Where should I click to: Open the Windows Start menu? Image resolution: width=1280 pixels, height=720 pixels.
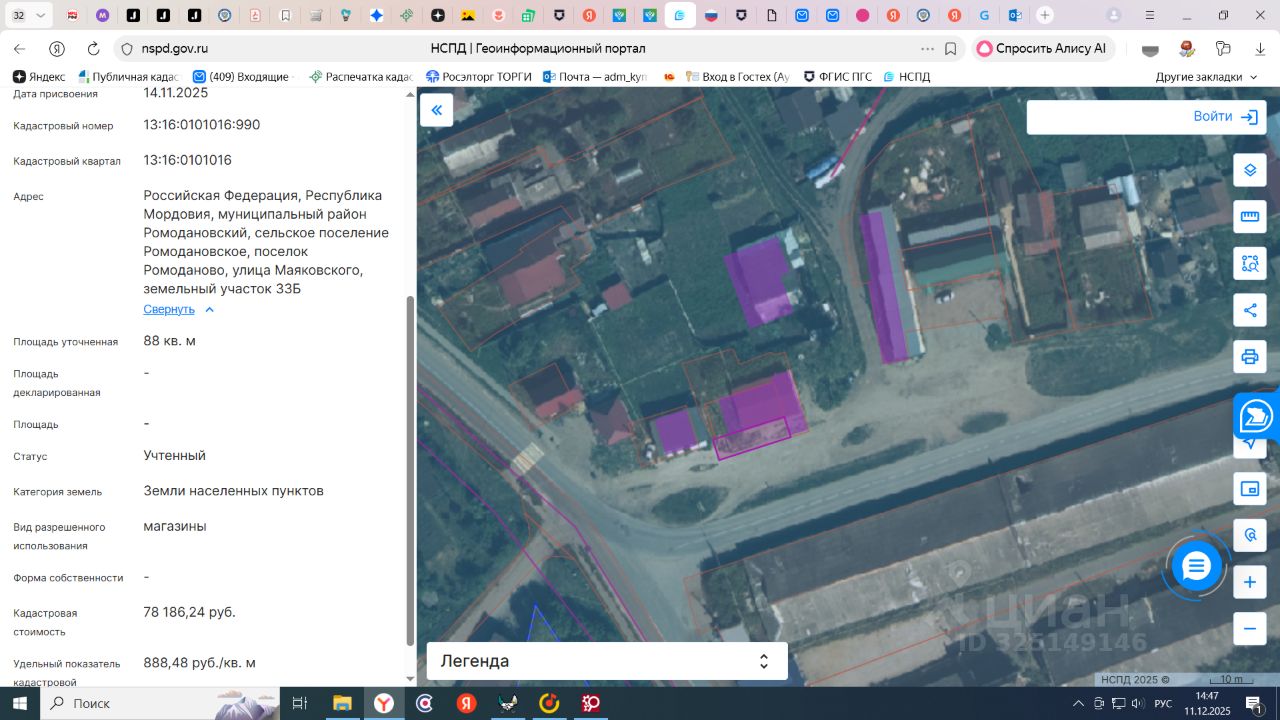[x=20, y=703]
